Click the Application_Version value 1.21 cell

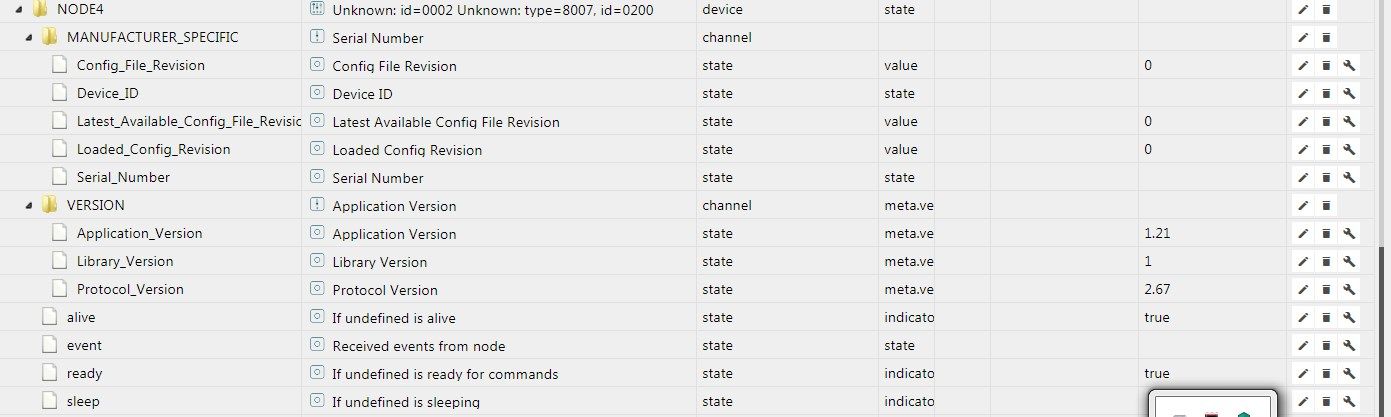coord(1157,234)
